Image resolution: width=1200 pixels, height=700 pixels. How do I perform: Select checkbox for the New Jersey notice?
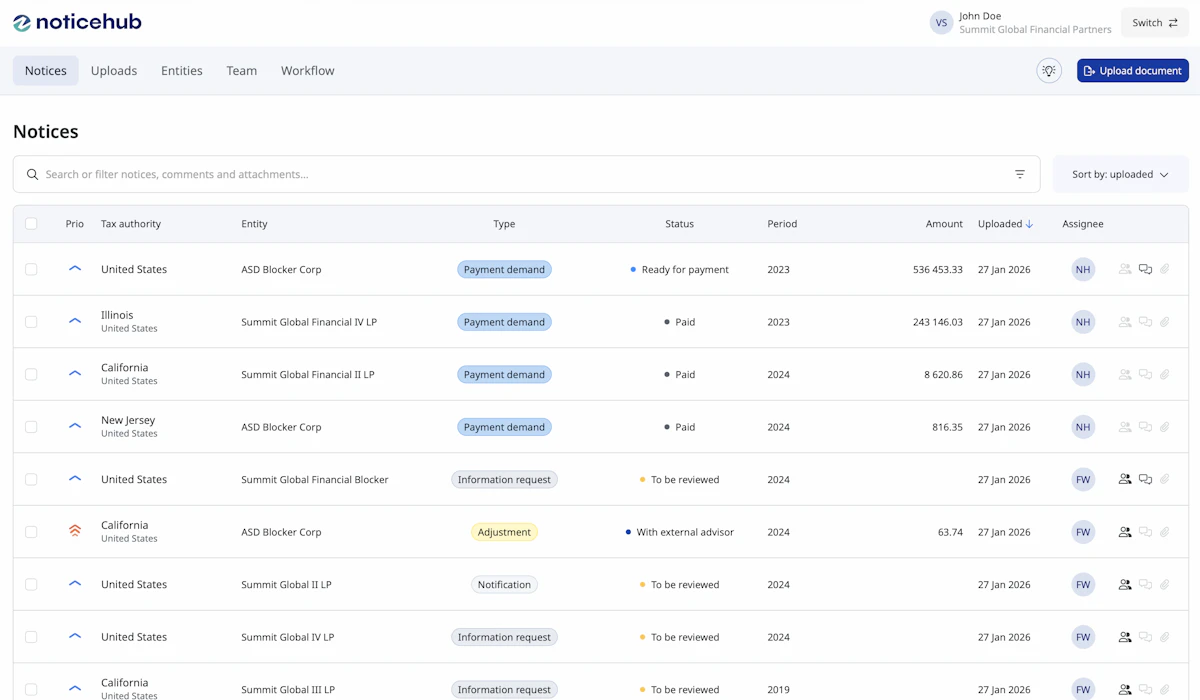pos(31,427)
